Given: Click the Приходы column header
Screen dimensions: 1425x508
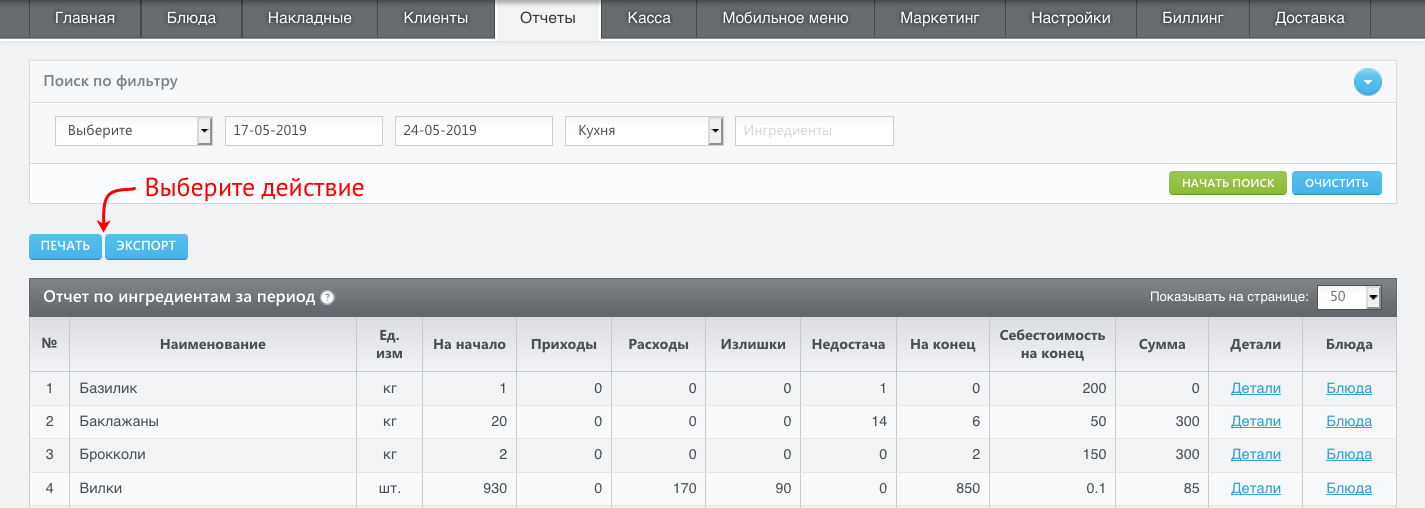Looking at the screenshot, I should [x=563, y=344].
